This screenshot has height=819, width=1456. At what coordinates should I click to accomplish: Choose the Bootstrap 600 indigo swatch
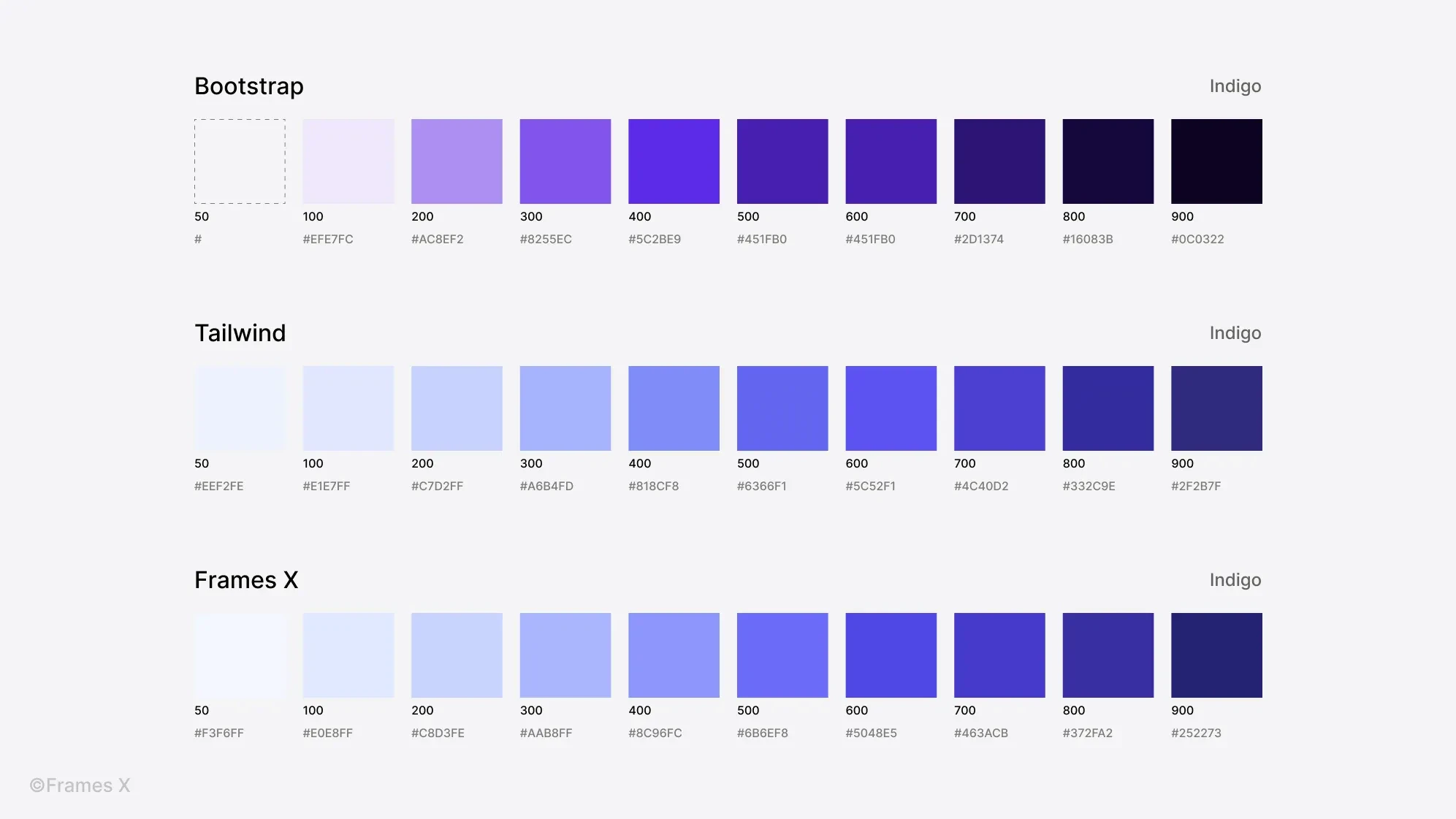(891, 161)
